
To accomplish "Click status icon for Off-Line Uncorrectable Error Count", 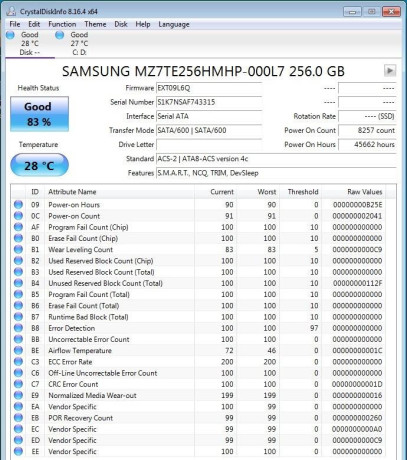I will 18,373.
